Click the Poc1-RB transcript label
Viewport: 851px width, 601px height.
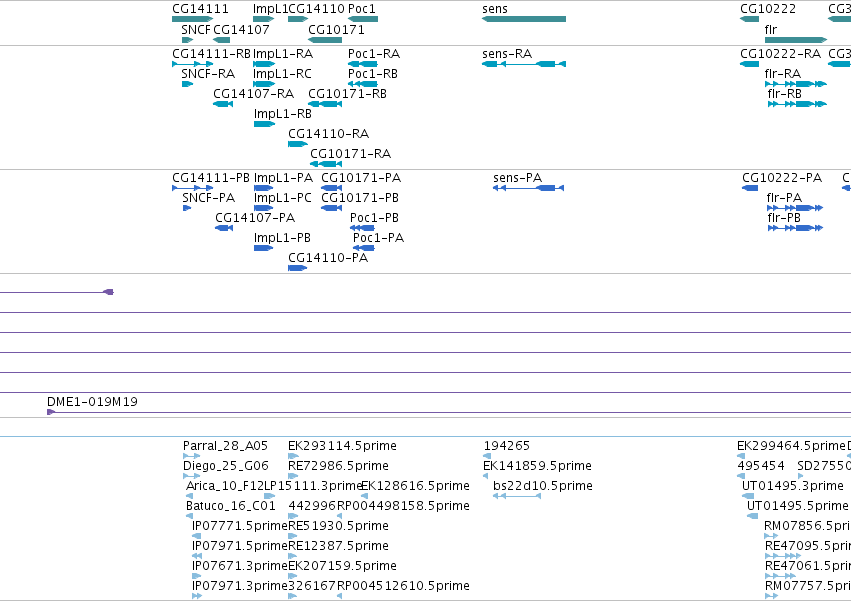(x=373, y=74)
